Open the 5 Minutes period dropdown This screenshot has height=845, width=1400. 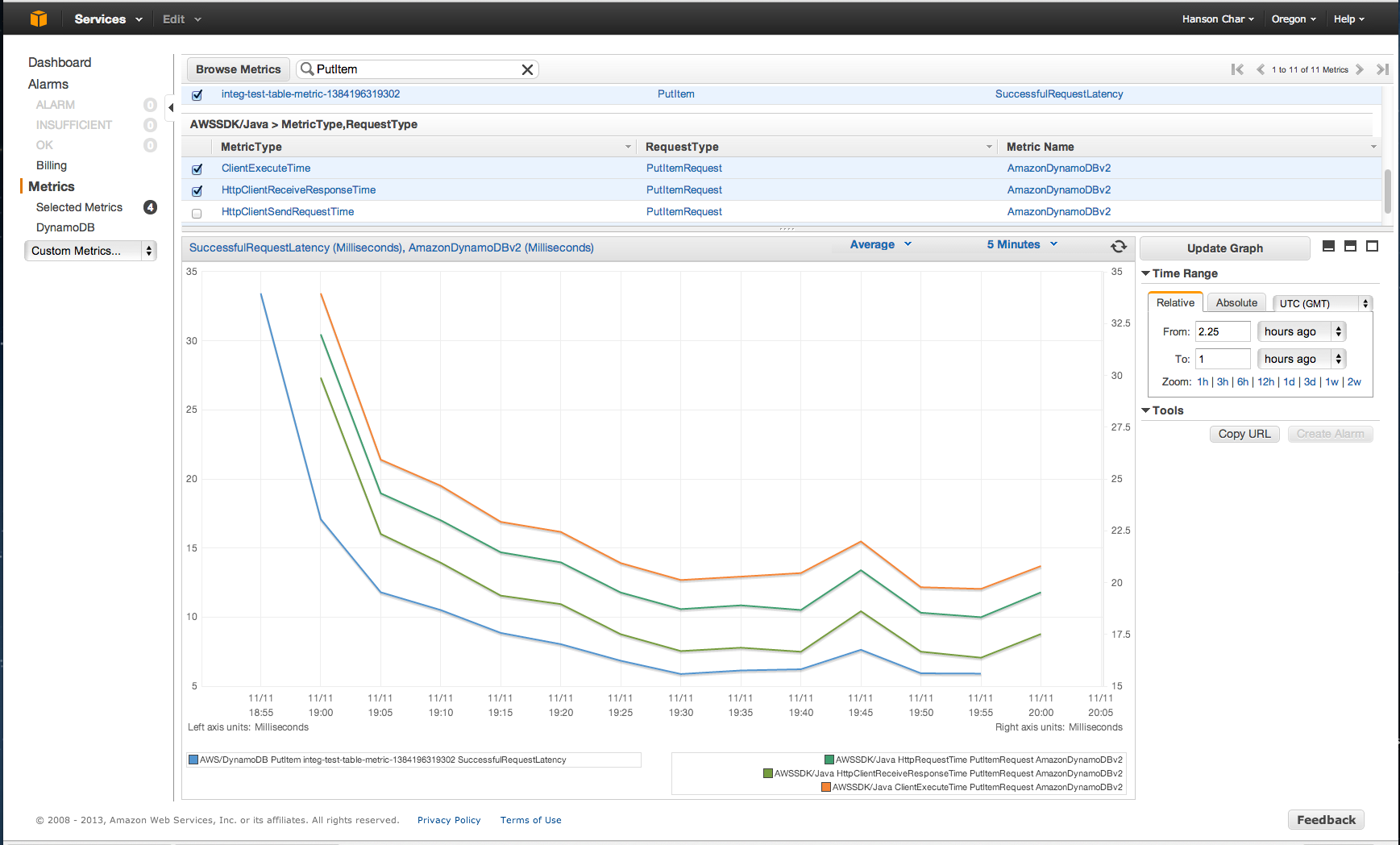pos(1020,244)
